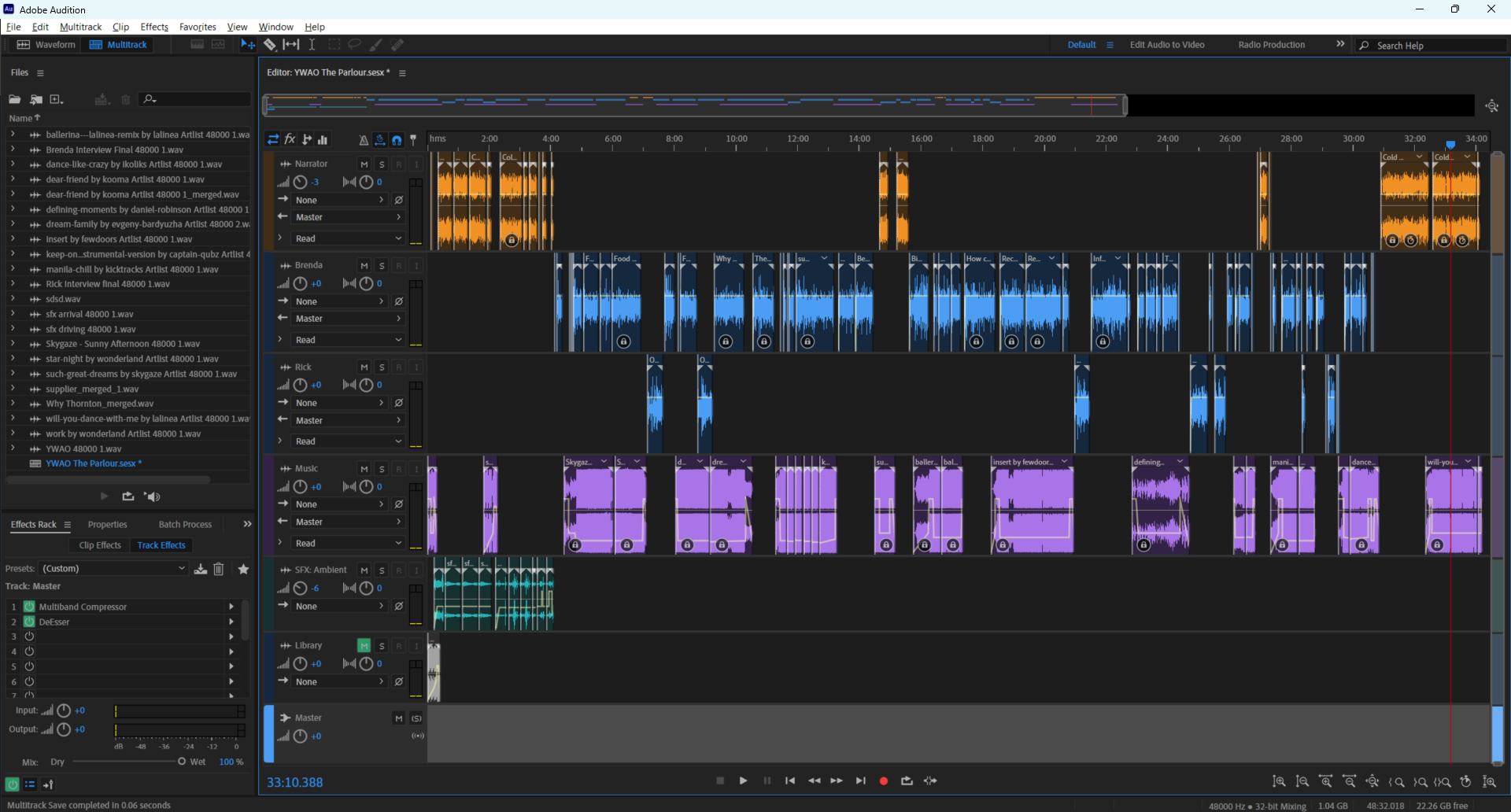Viewport: 1511px width, 812px height.
Task: Expand the Rick Interview final file
Action: click(x=13, y=284)
